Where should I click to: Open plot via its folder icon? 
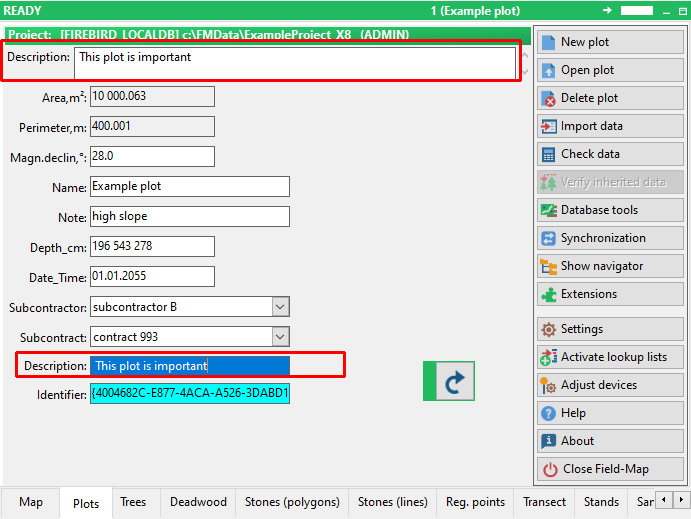(549, 70)
